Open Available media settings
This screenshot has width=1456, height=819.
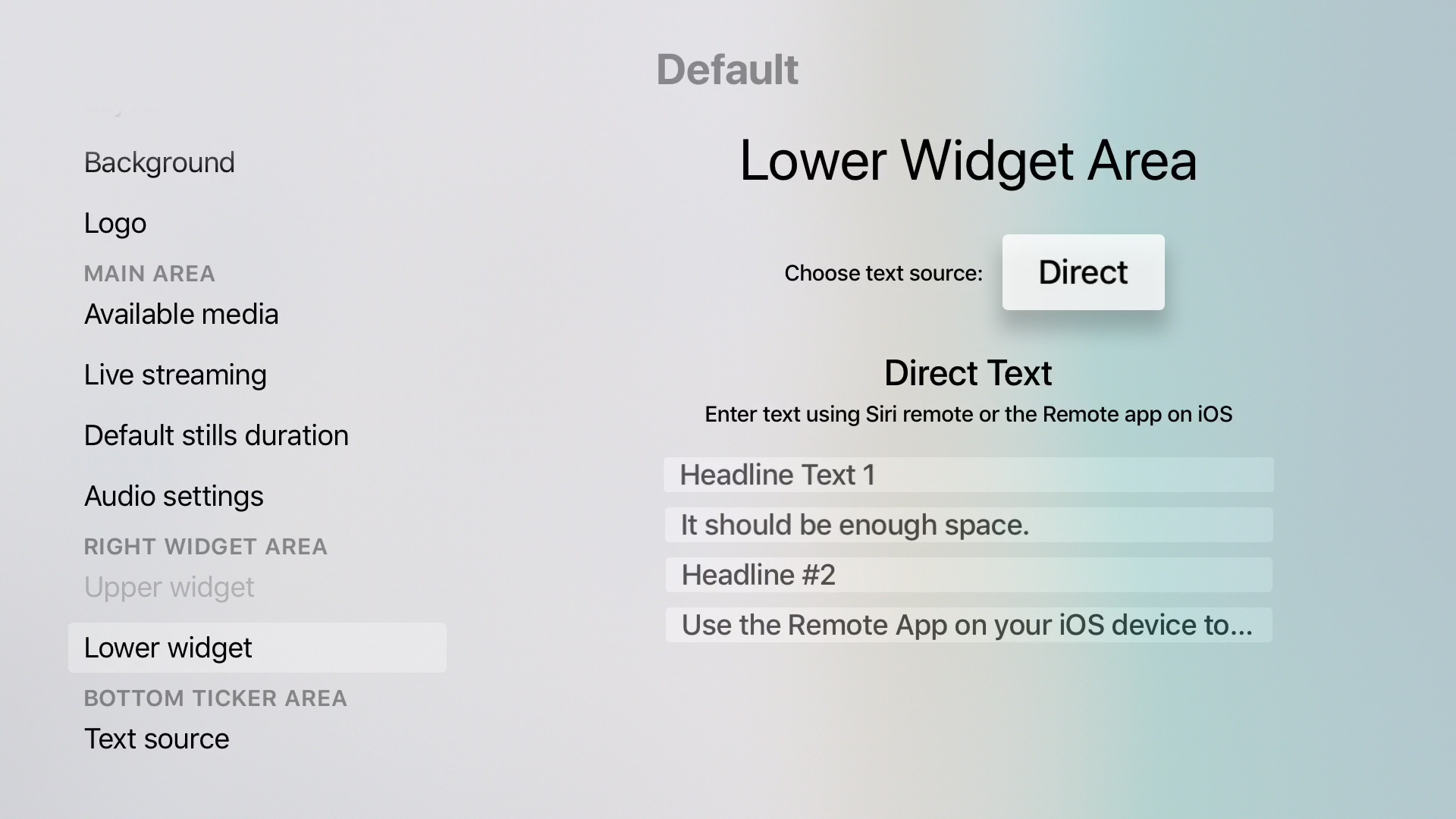181,314
